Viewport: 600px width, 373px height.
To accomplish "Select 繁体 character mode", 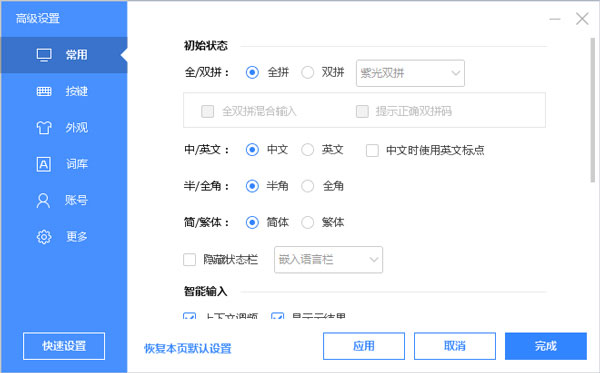I will (308, 222).
